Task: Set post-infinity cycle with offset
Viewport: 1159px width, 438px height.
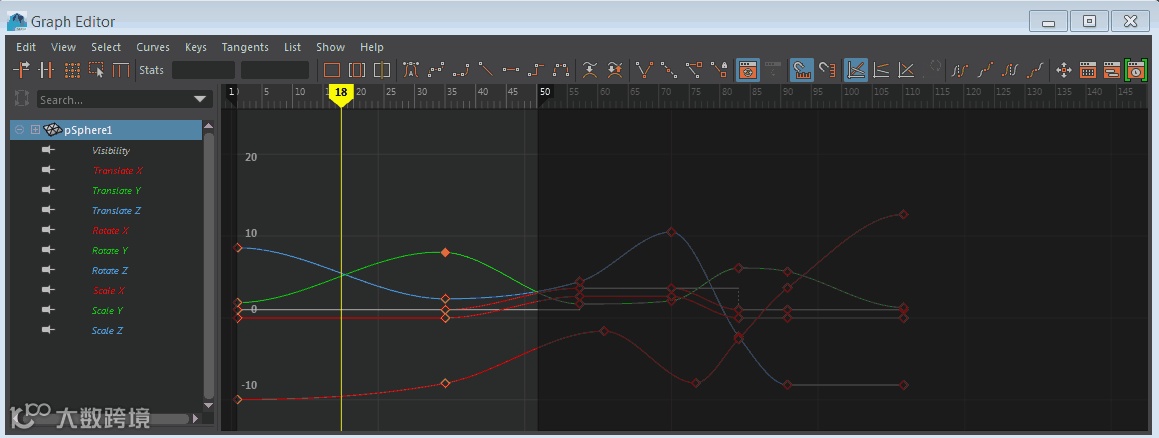Action: (x=1036, y=70)
